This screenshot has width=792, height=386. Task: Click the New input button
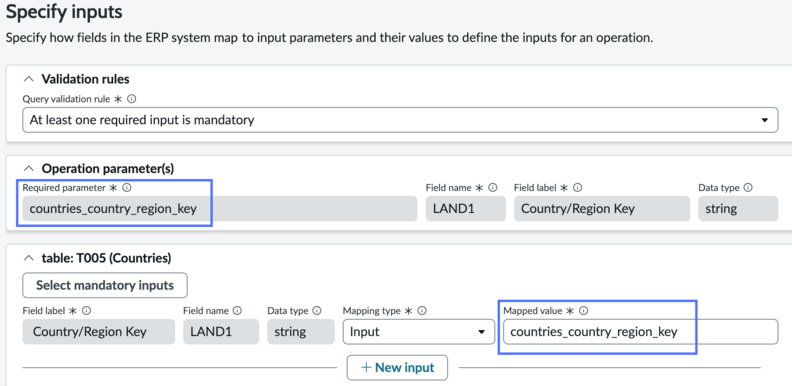coord(397,367)
